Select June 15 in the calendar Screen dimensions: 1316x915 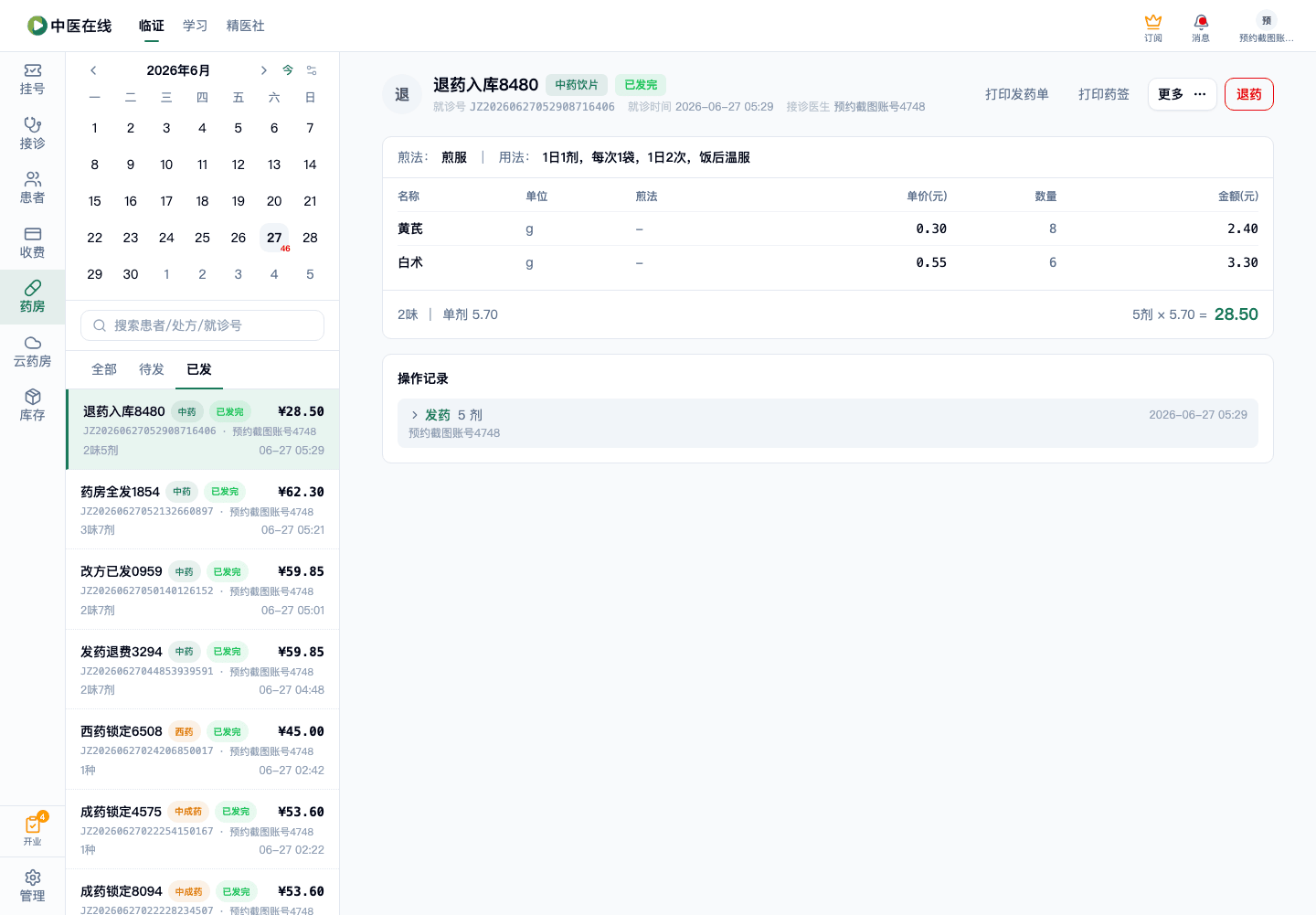pyautogui.click(x=95, y=201)
